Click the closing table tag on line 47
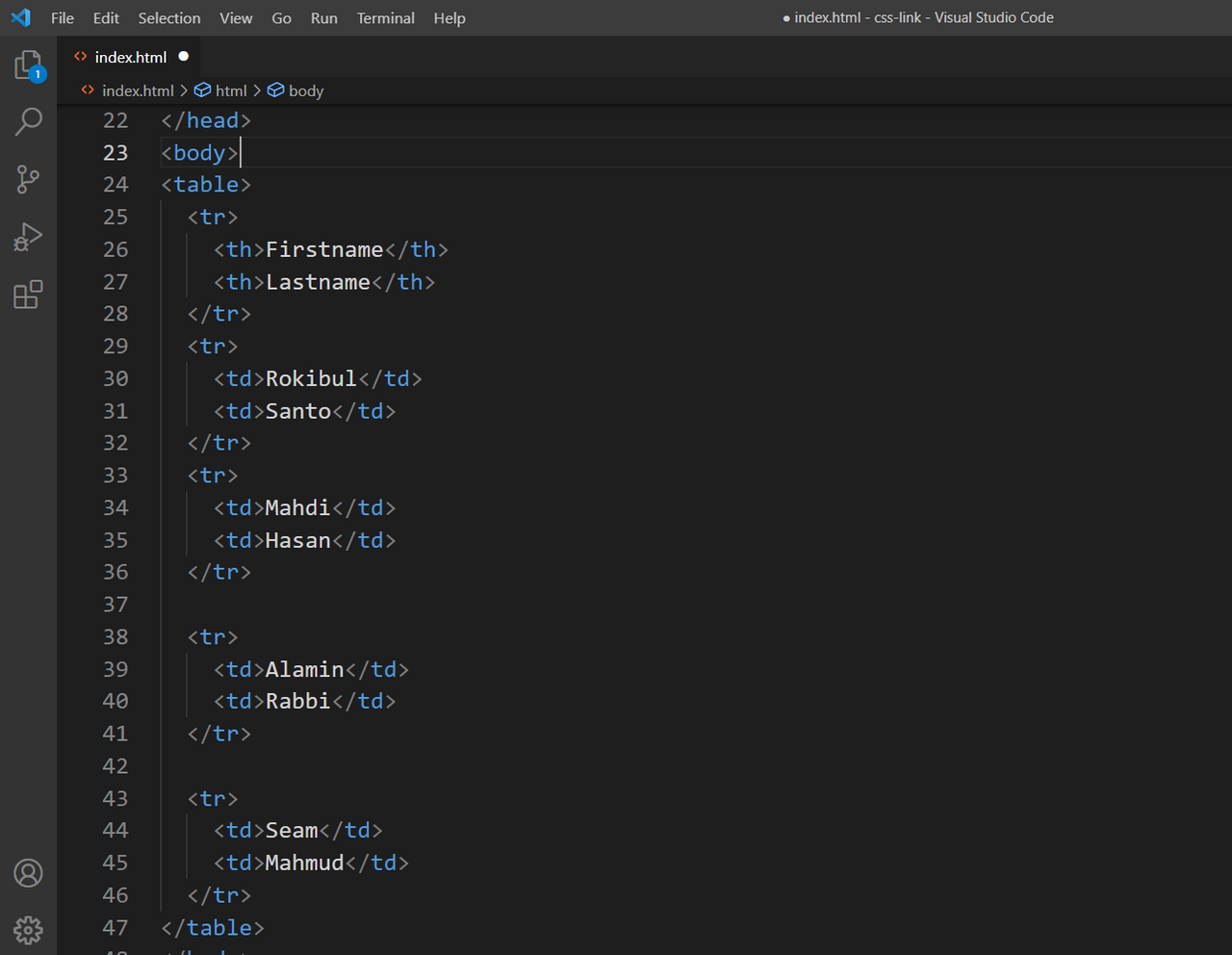The width and height of the screenshot is (1232, 955). [212, 928]
